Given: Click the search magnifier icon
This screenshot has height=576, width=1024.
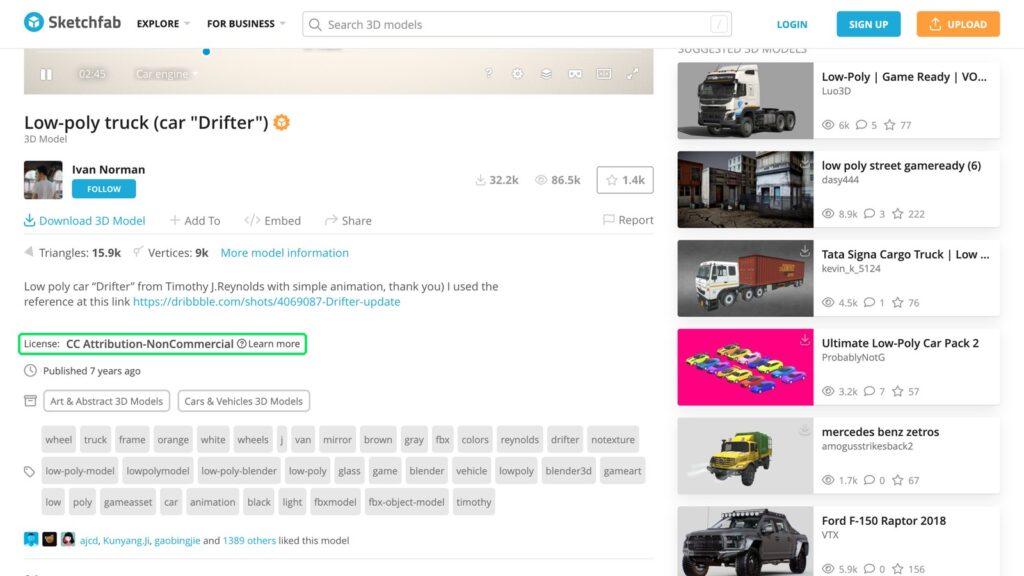Looking at the screenshot, I should click(x=315, y=25).
